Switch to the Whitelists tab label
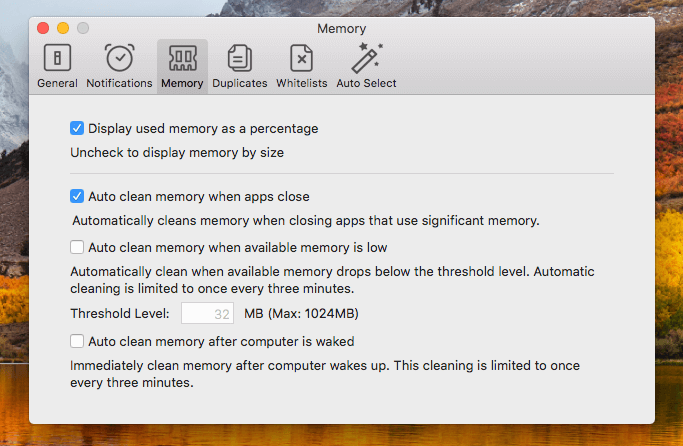Image resolution: width=683 pixels, height=446 pixels. [x=301, y=83]
